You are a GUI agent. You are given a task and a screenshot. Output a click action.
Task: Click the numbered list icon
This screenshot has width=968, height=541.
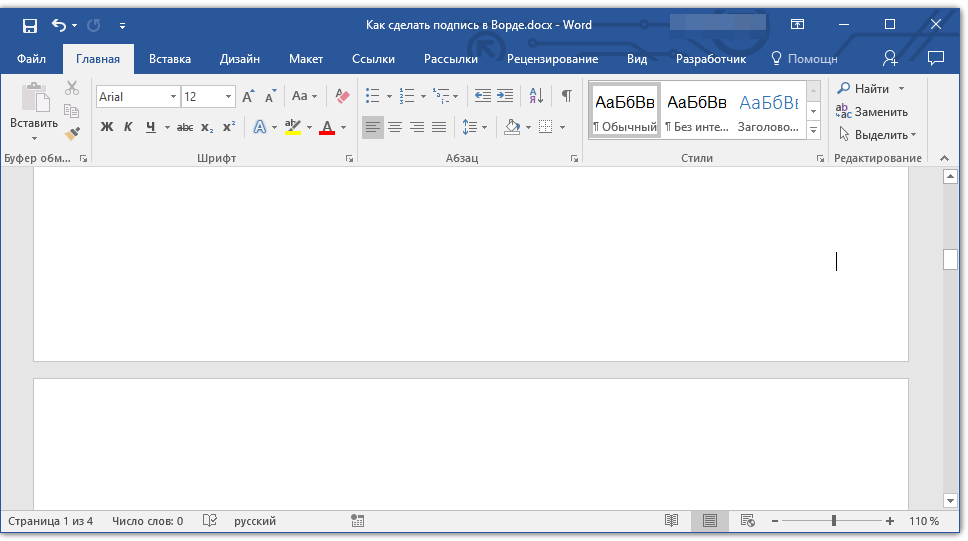(x=407, y=96)
